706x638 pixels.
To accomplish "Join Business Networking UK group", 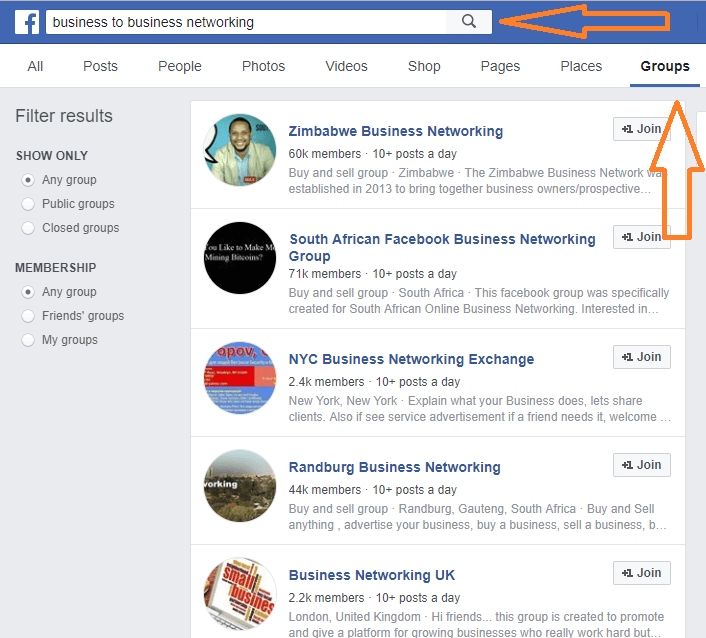I will click(642, 573).
